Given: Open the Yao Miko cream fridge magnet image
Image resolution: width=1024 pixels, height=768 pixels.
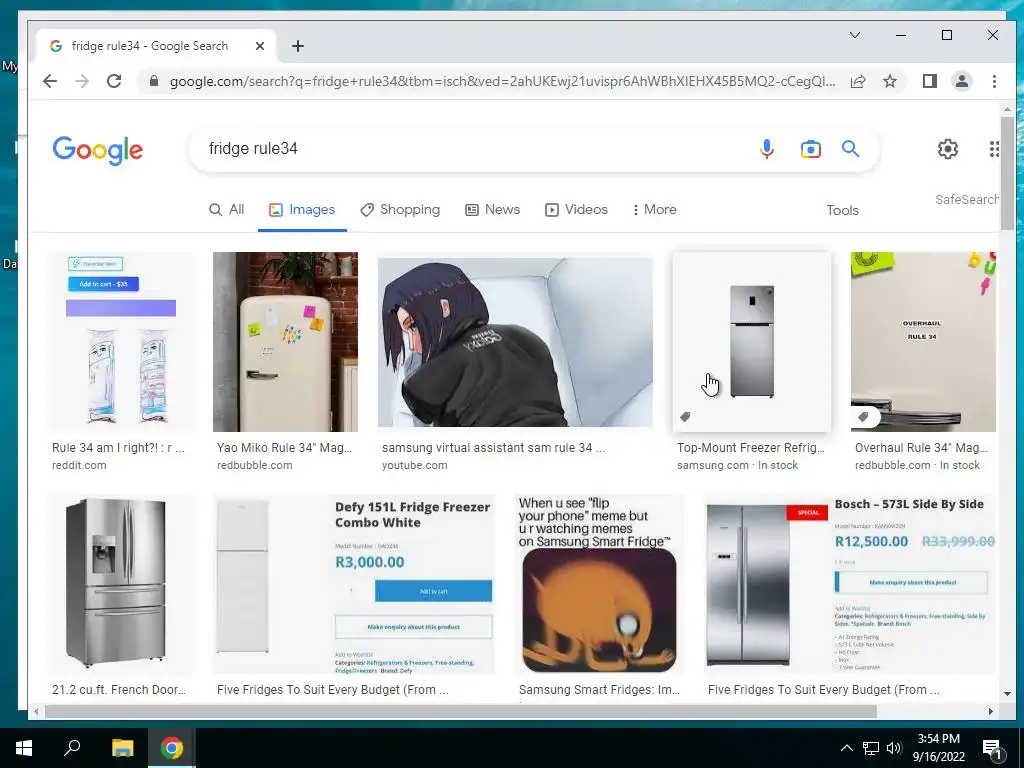Looking at the screenshot, I should click(x=285, y=342).
